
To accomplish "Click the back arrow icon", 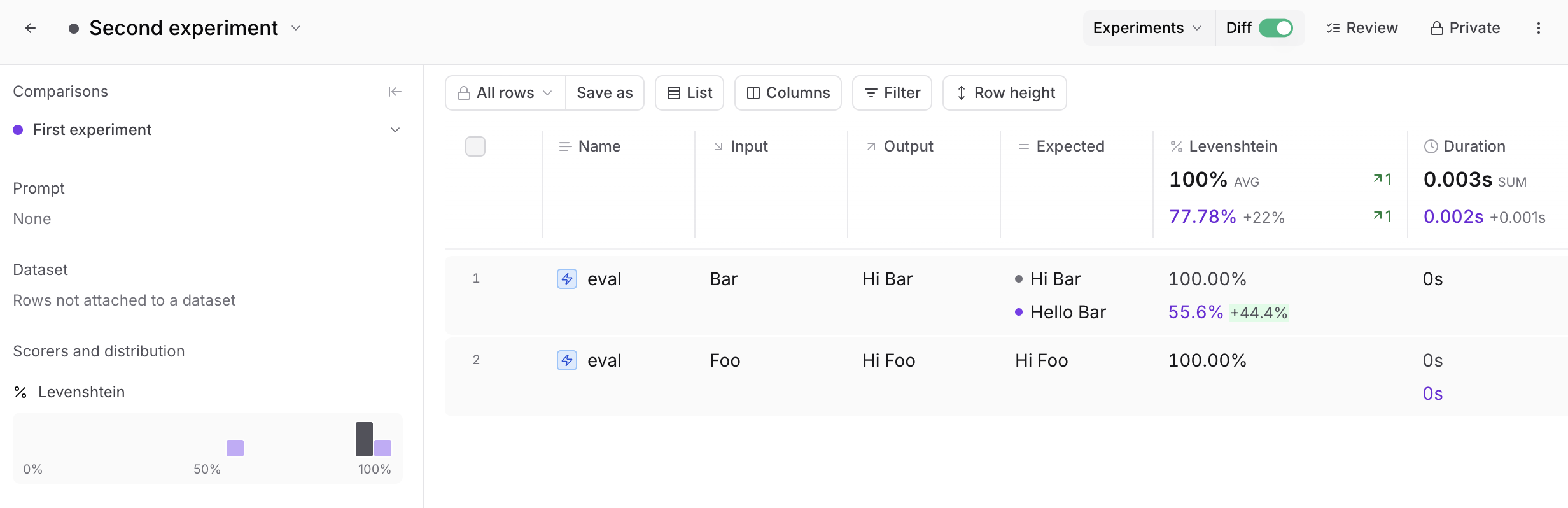I will click(x=31, y=28).
